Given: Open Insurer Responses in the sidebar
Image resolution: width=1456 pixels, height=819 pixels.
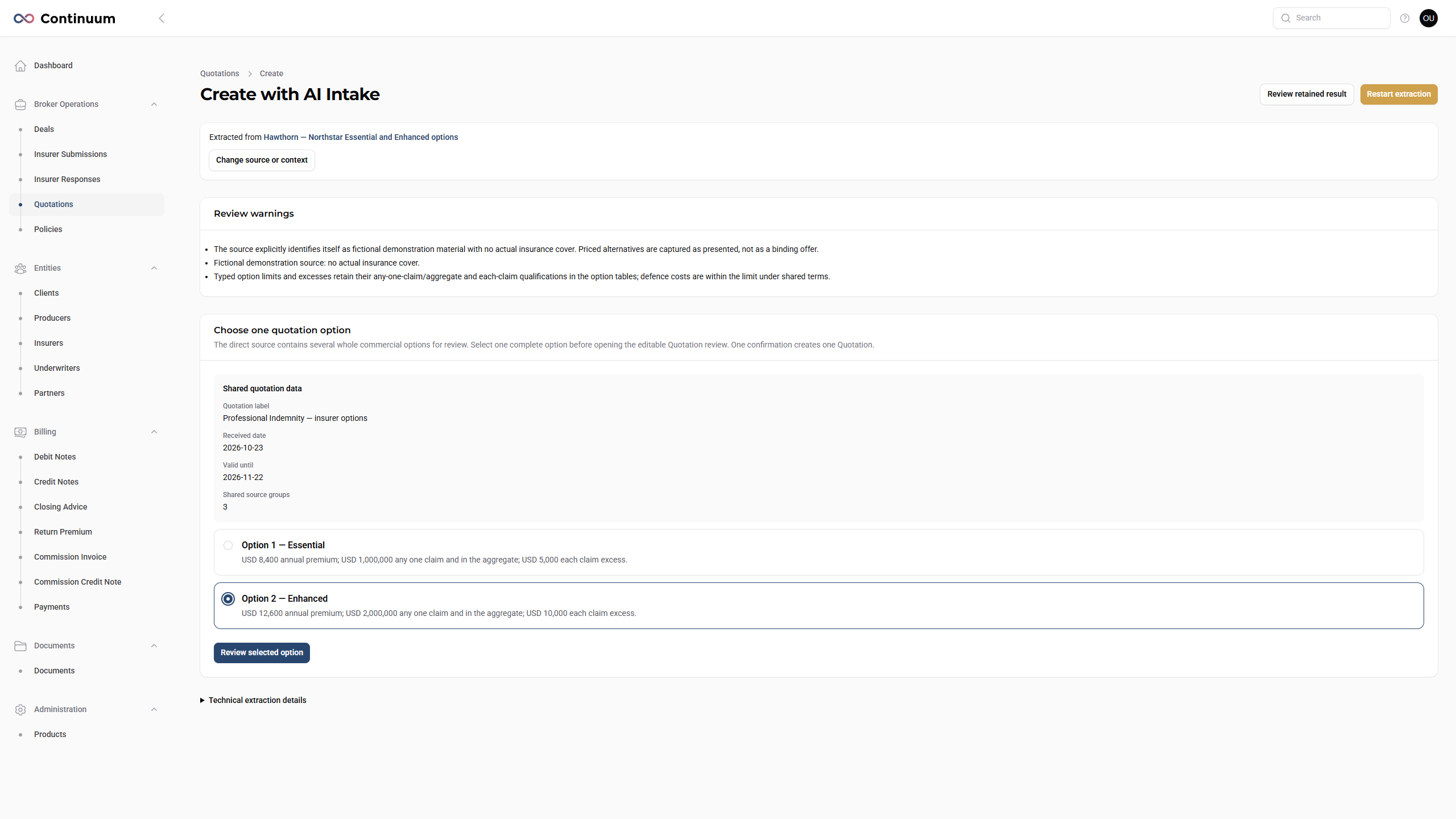Looking at the screenshot, I should click(67, 179).
